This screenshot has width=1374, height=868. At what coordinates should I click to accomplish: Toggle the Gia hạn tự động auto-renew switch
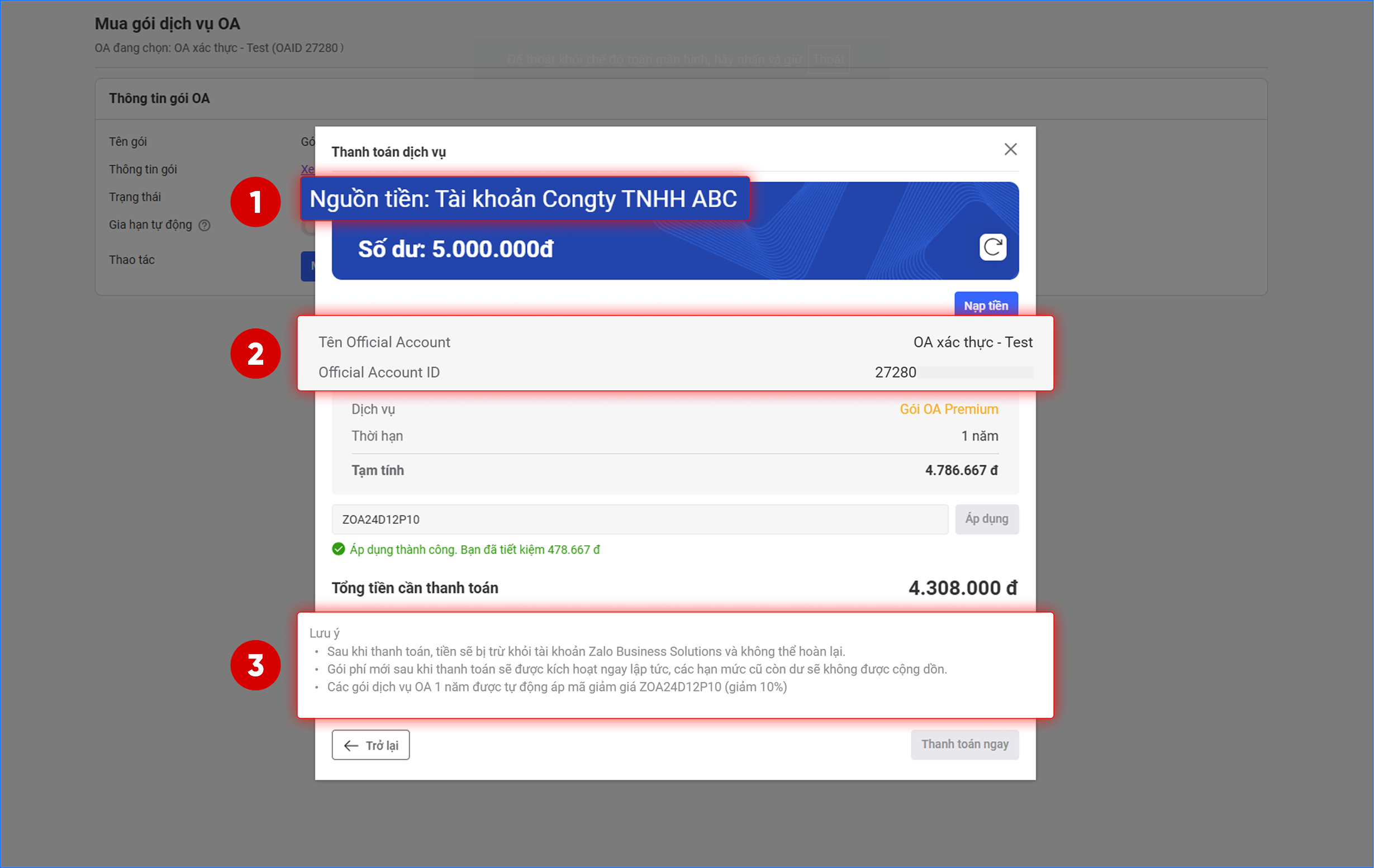click(x=308, y=226)
